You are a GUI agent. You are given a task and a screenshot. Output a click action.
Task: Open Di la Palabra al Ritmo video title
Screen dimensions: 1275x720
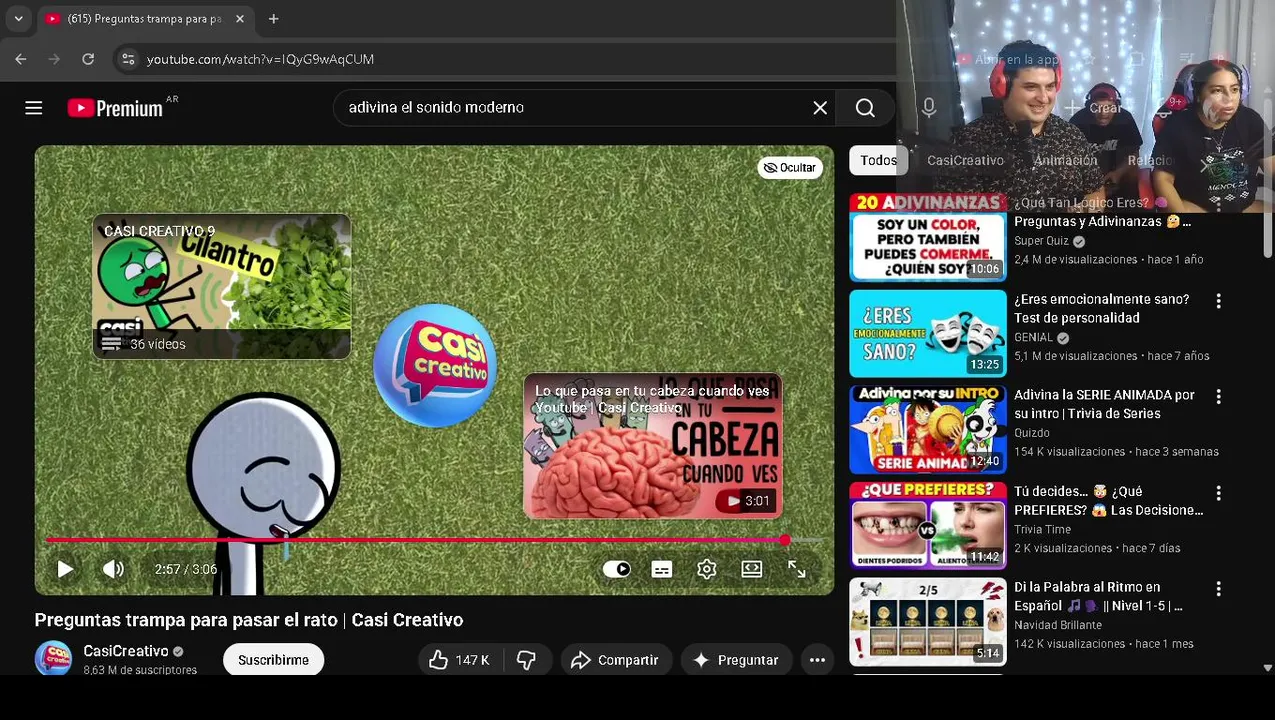pyautogui.click(x=1098, y=596)
